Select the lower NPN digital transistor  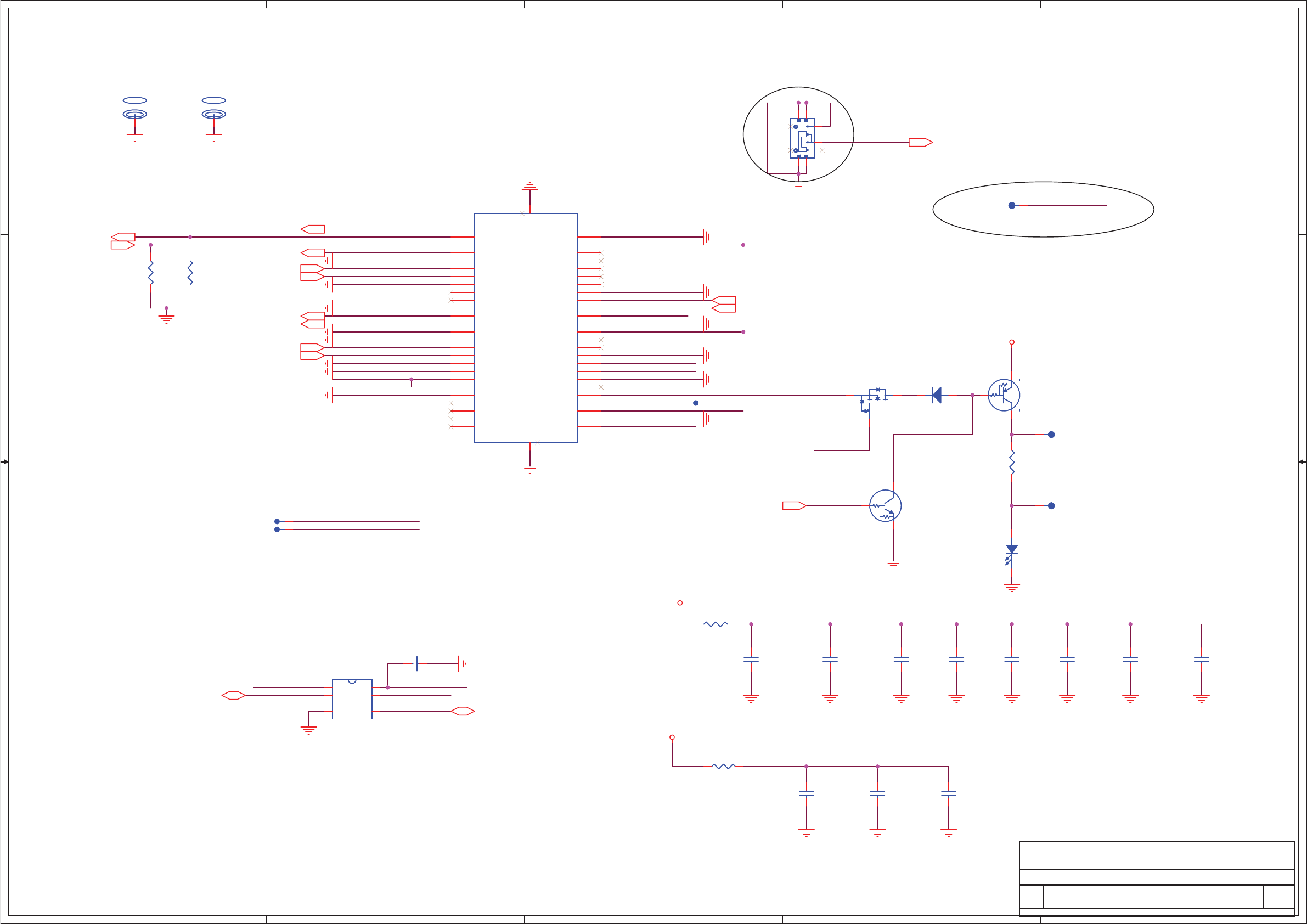coord(885,505)
